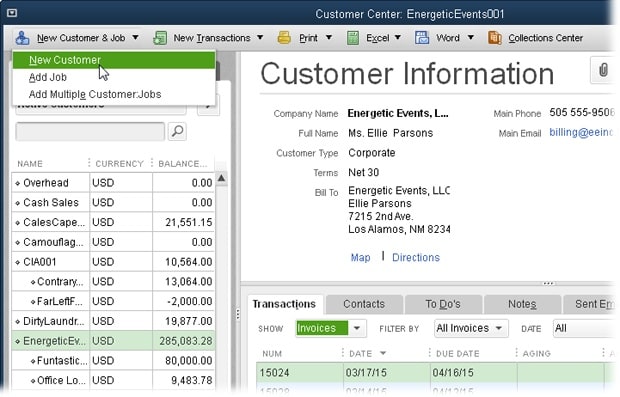The height and width of the screenshot is (397, 620).
Task: Click the NUM column header
Action: [x=272, y=354]
